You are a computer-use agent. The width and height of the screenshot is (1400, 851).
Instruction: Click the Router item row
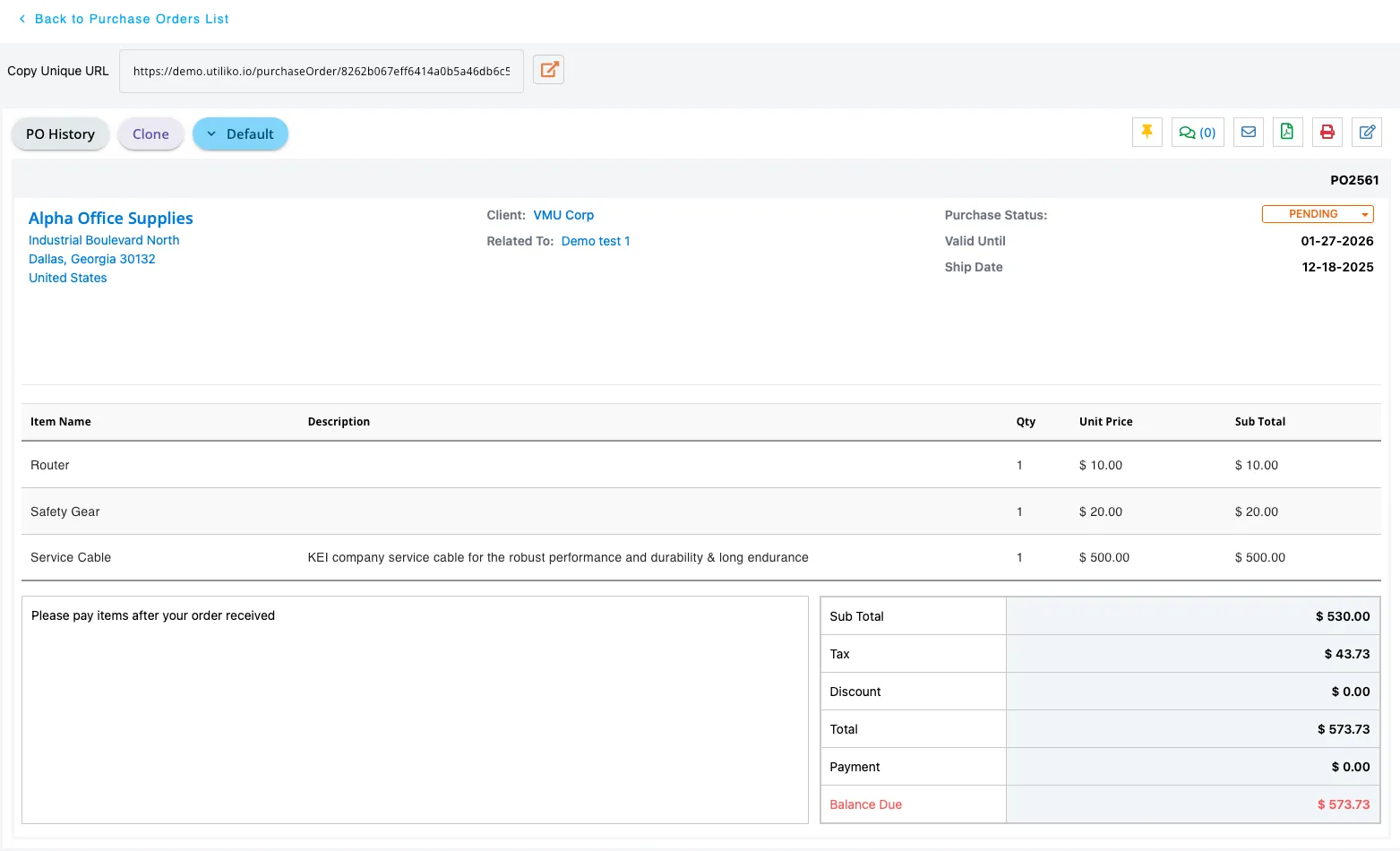[x=50, y=465]
